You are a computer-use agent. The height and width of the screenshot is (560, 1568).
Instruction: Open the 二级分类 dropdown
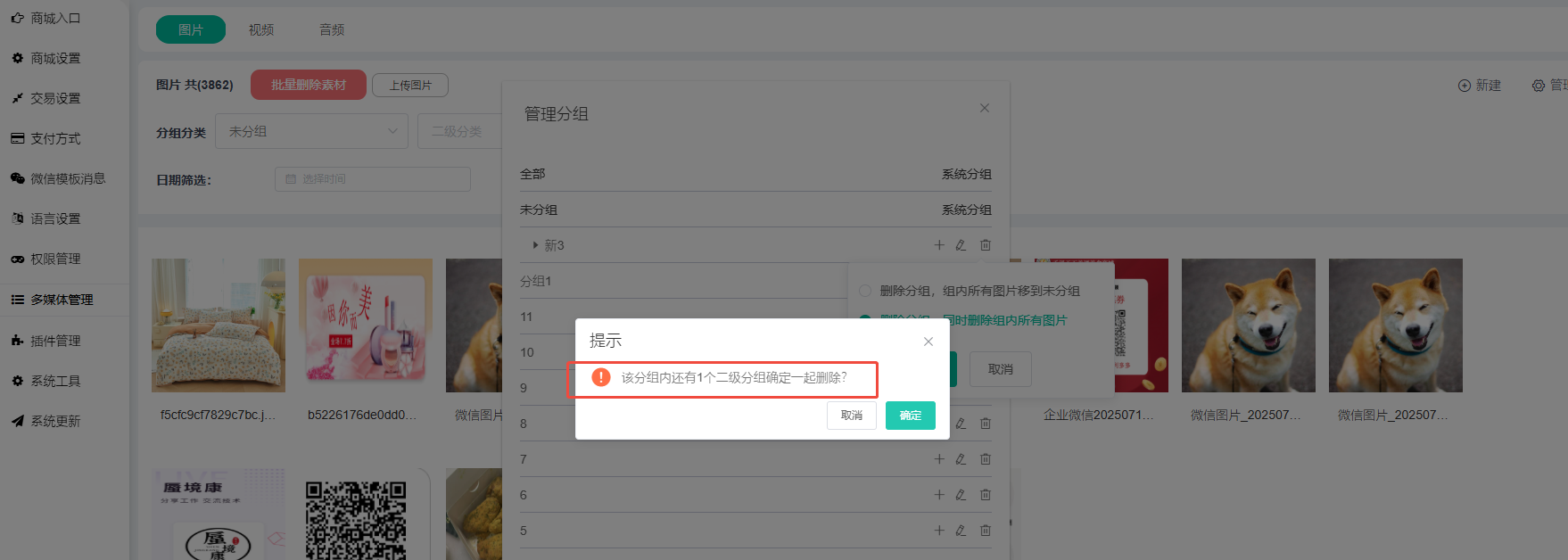(459, 131)
